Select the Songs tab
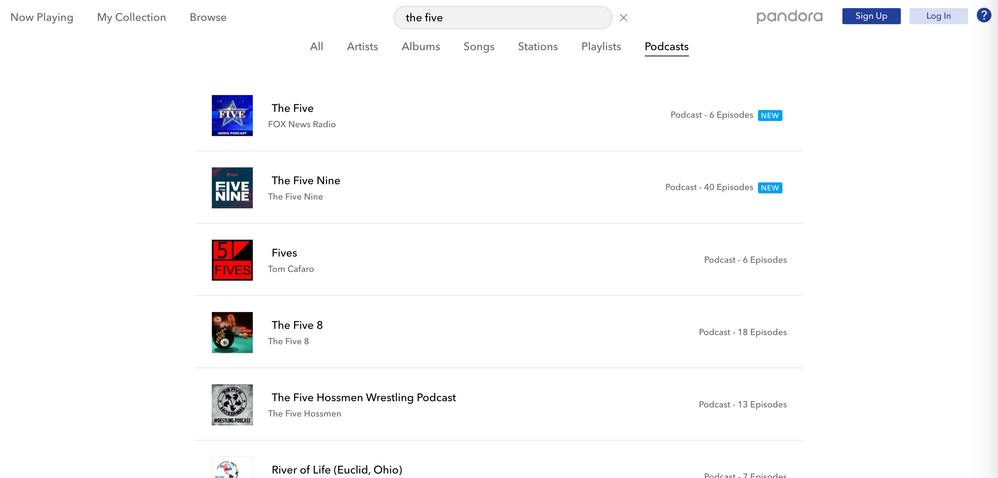 click(479, 47)
